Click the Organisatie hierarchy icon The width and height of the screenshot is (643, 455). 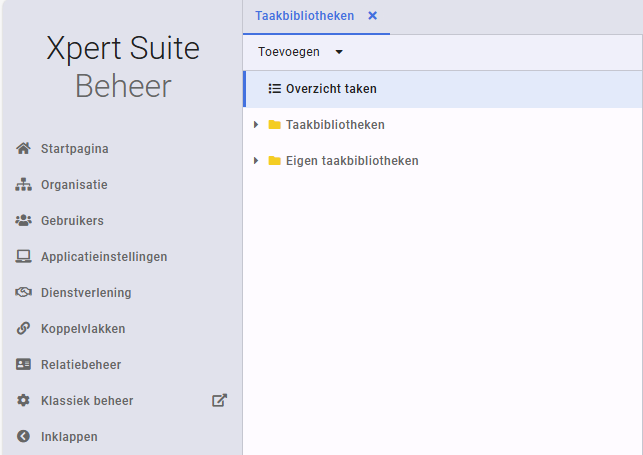coord(23,184)
